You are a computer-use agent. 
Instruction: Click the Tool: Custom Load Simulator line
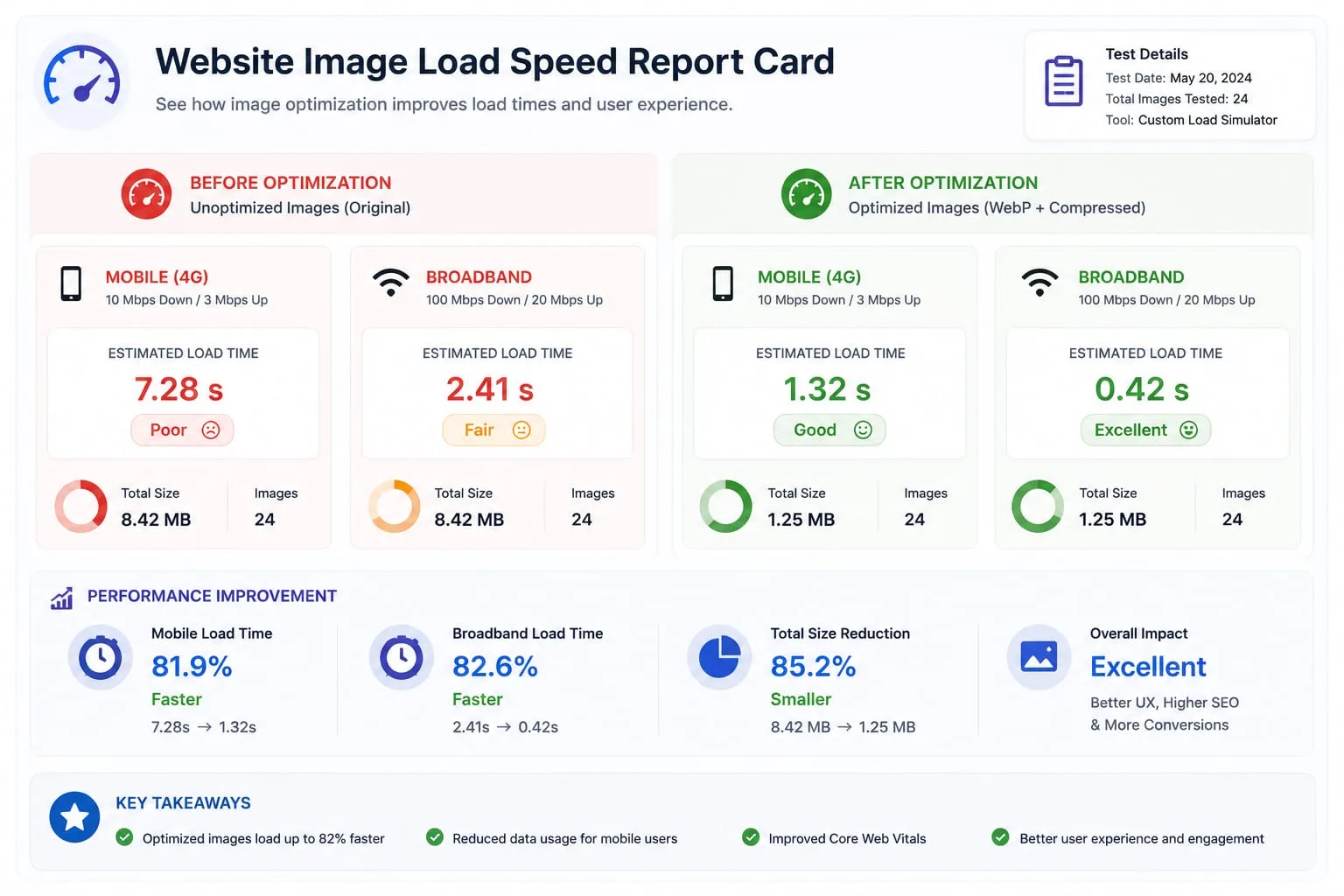tap(1191, 120)
